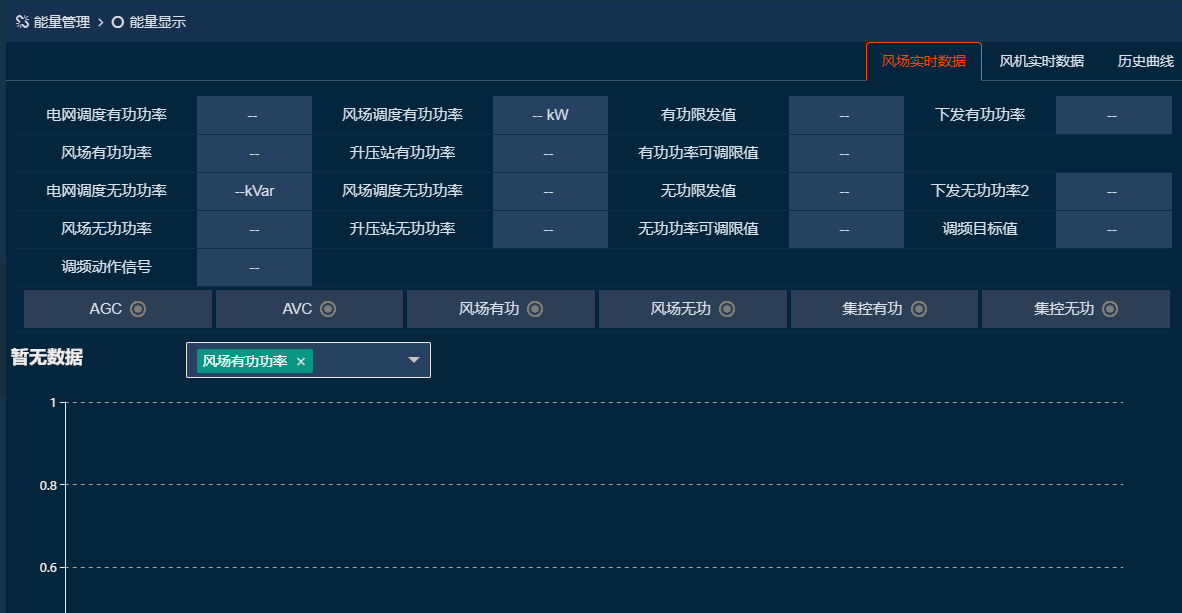This screenshot has height=613, width=1182.
Task: Click the 风场有功 button
Action: pyautogui.click(x=500, y=309)
